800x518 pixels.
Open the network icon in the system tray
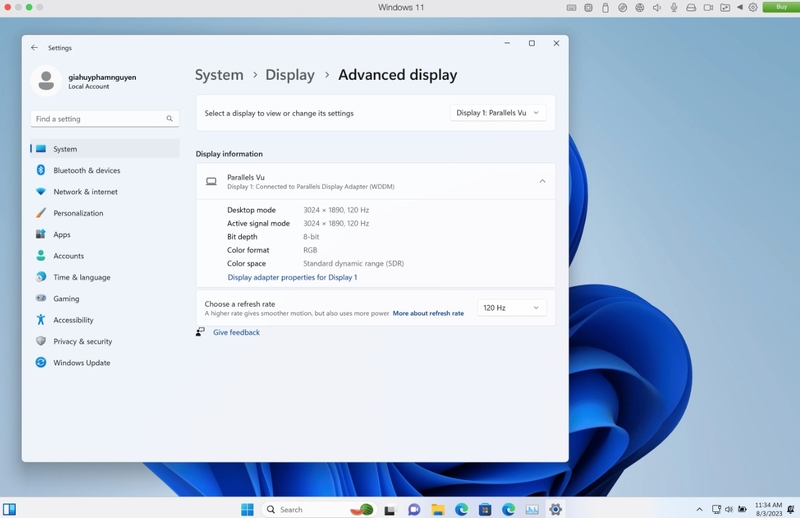click(x=716, y=509)
